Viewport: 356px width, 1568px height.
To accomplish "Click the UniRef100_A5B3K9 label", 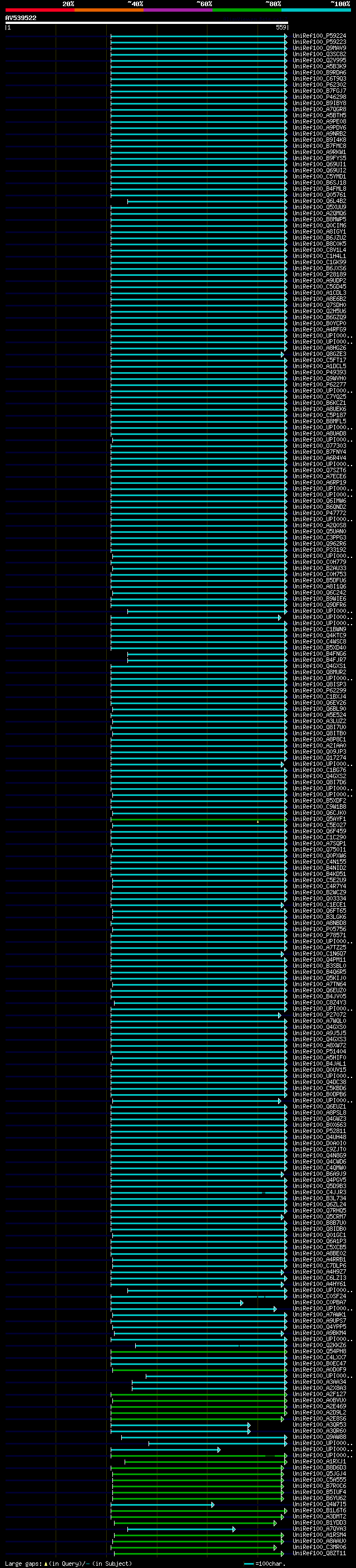I will (319, 66).
